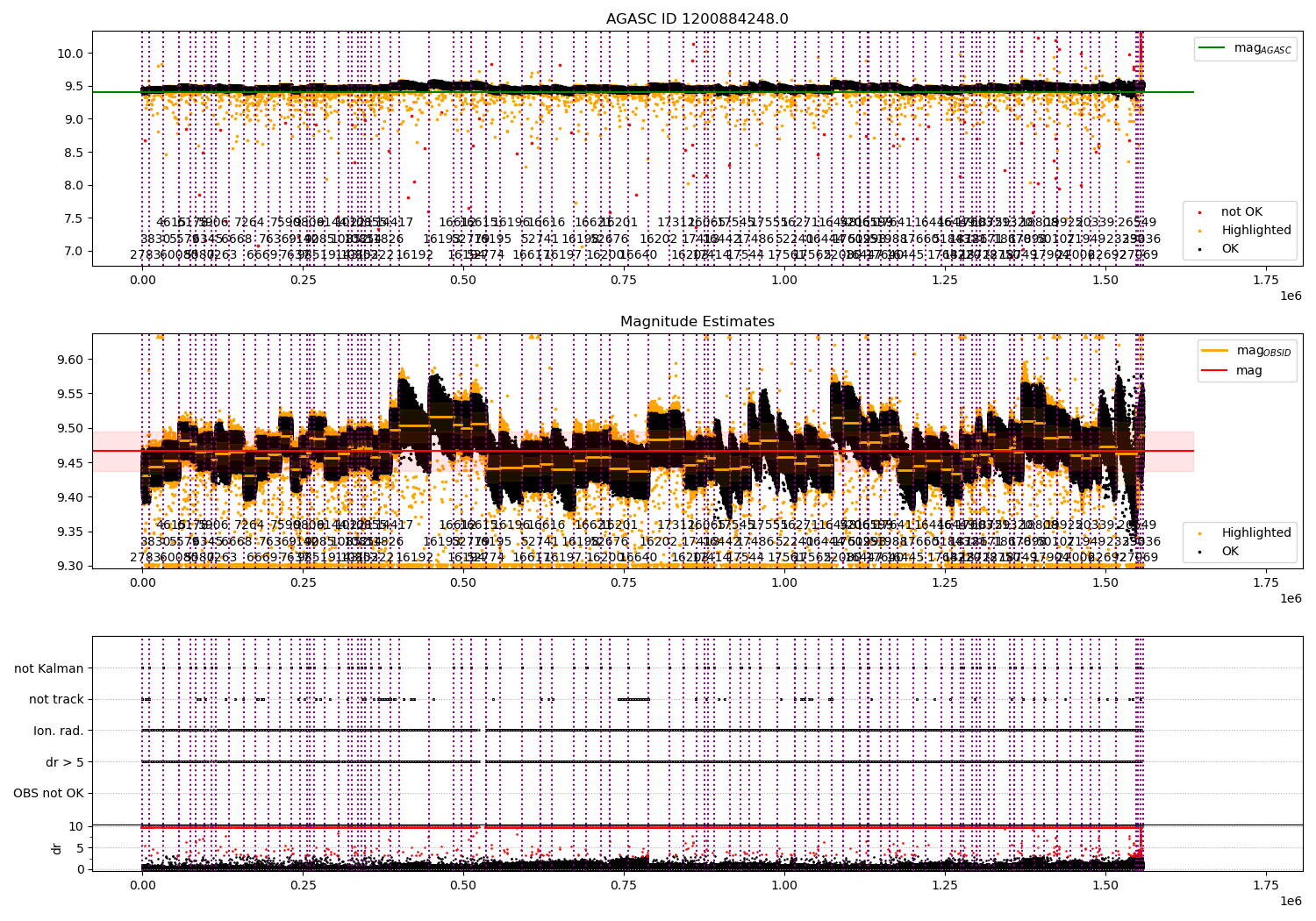Click x-axis tick '0.00' under top plot
This screenshot has height=921, width=1316.
pyautogui.click(x=142, y=280)
